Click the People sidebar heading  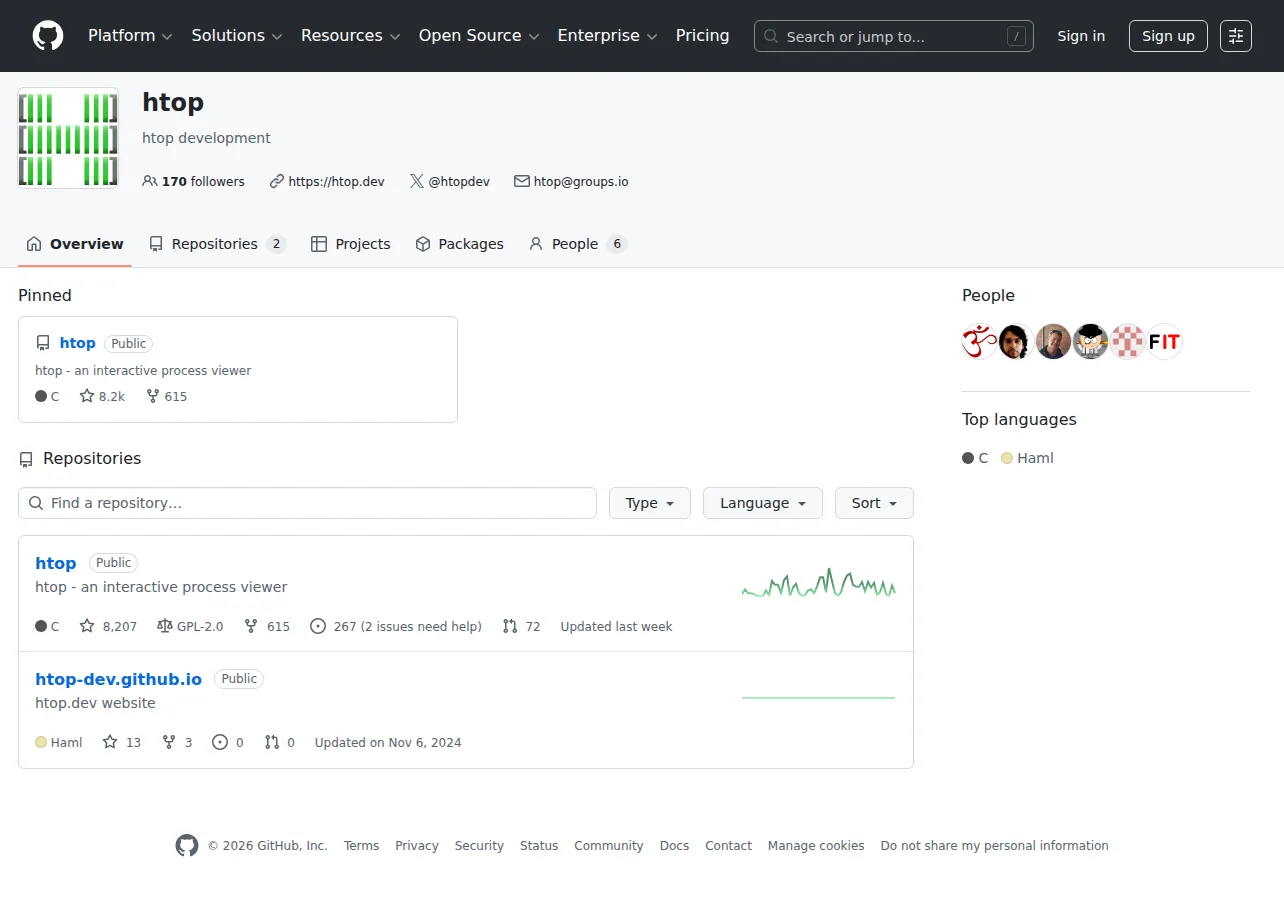988,295
